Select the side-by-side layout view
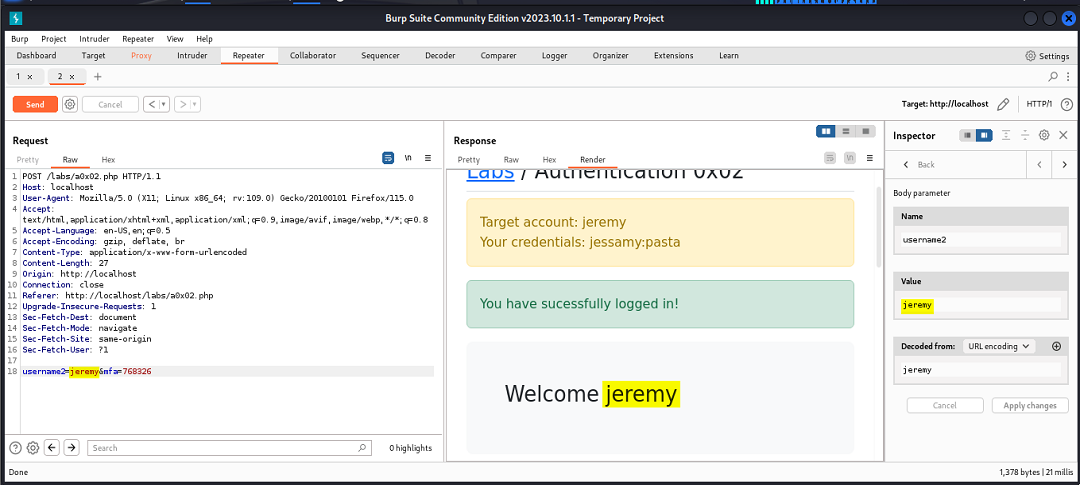 pos(826,131)
